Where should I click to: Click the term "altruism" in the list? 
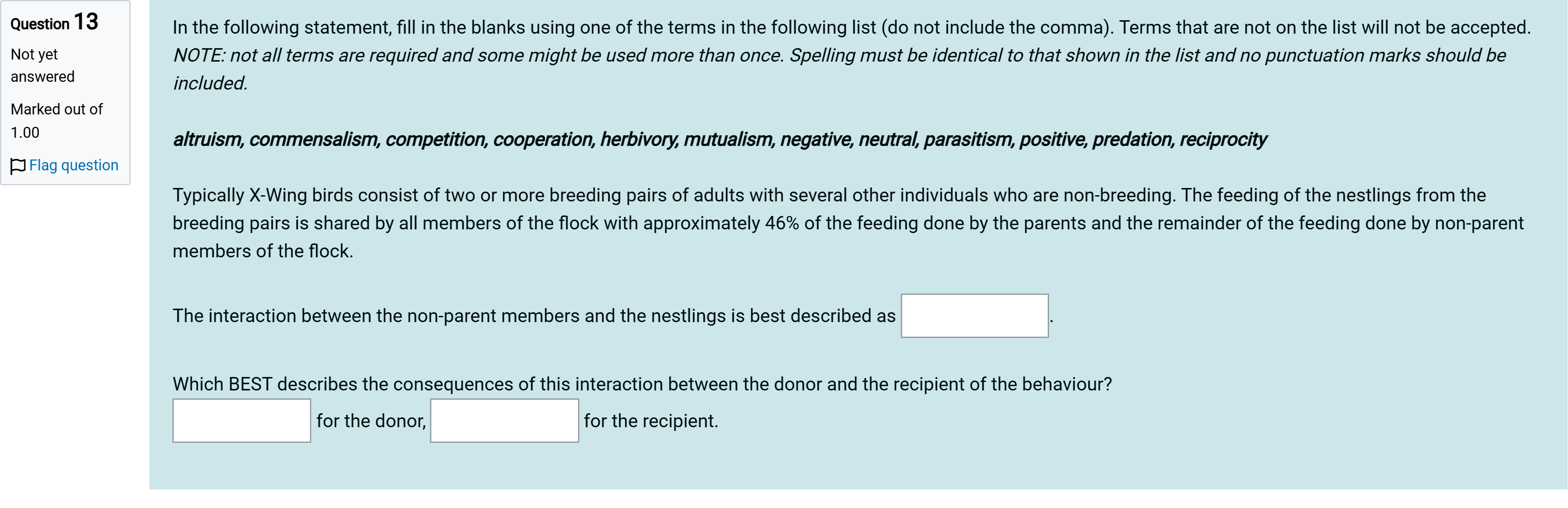click(x=207, y=139)
